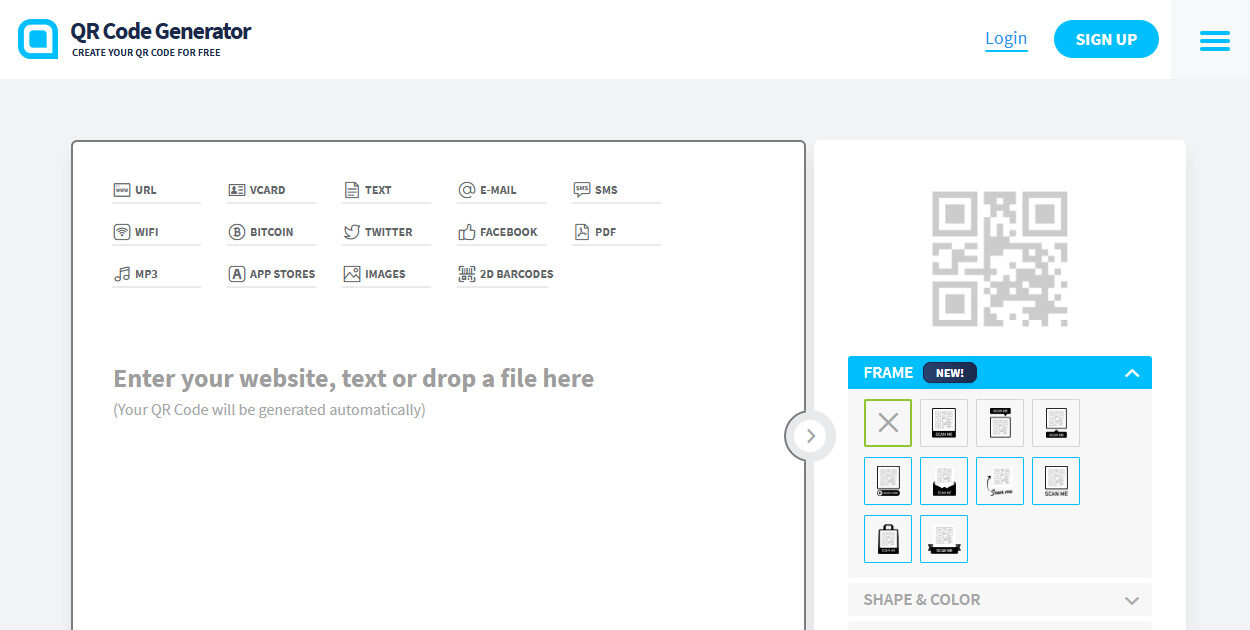Pick the MP3 music note icon
Viewport: 1250px width, 630px height.
[122, 274]
